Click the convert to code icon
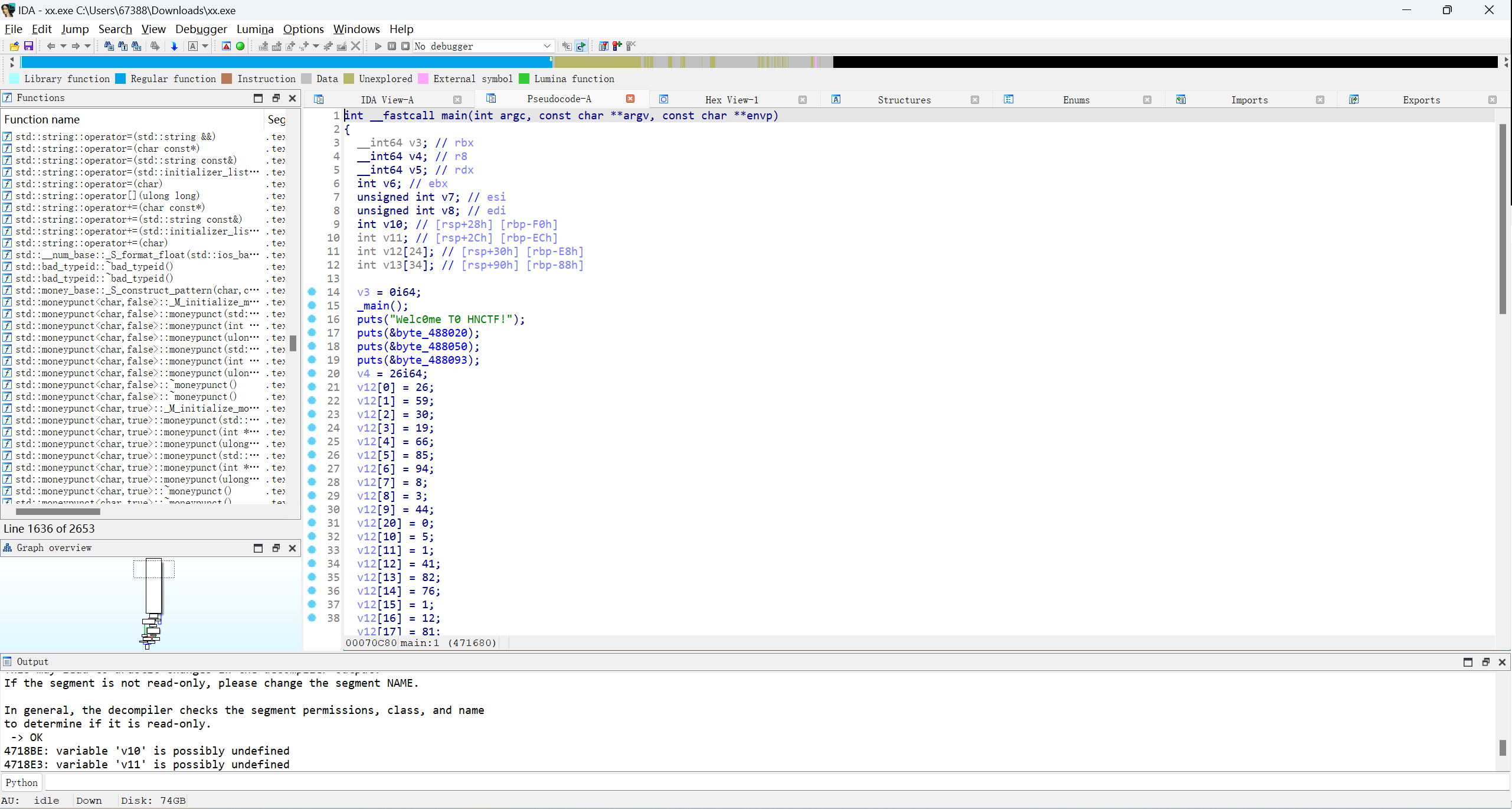The image size is (1512, 809). [263, 46]
